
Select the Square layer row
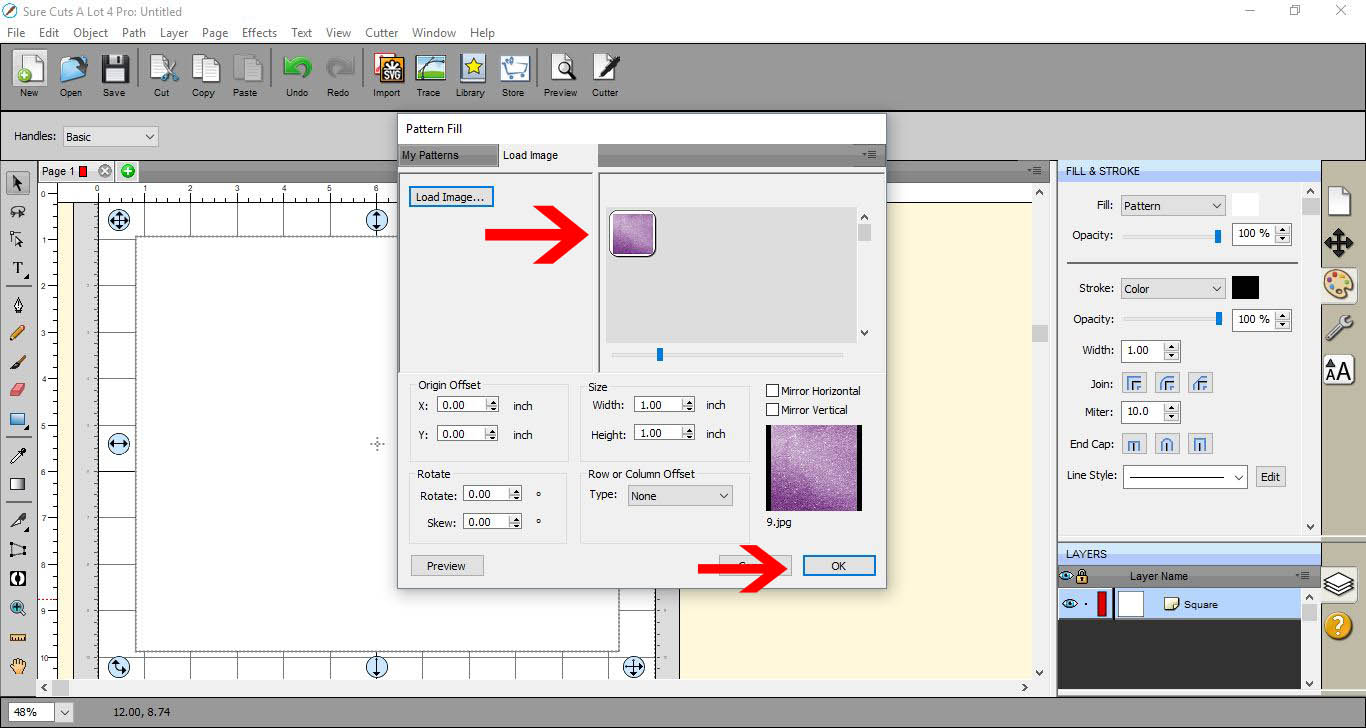tap(1180, 604)
